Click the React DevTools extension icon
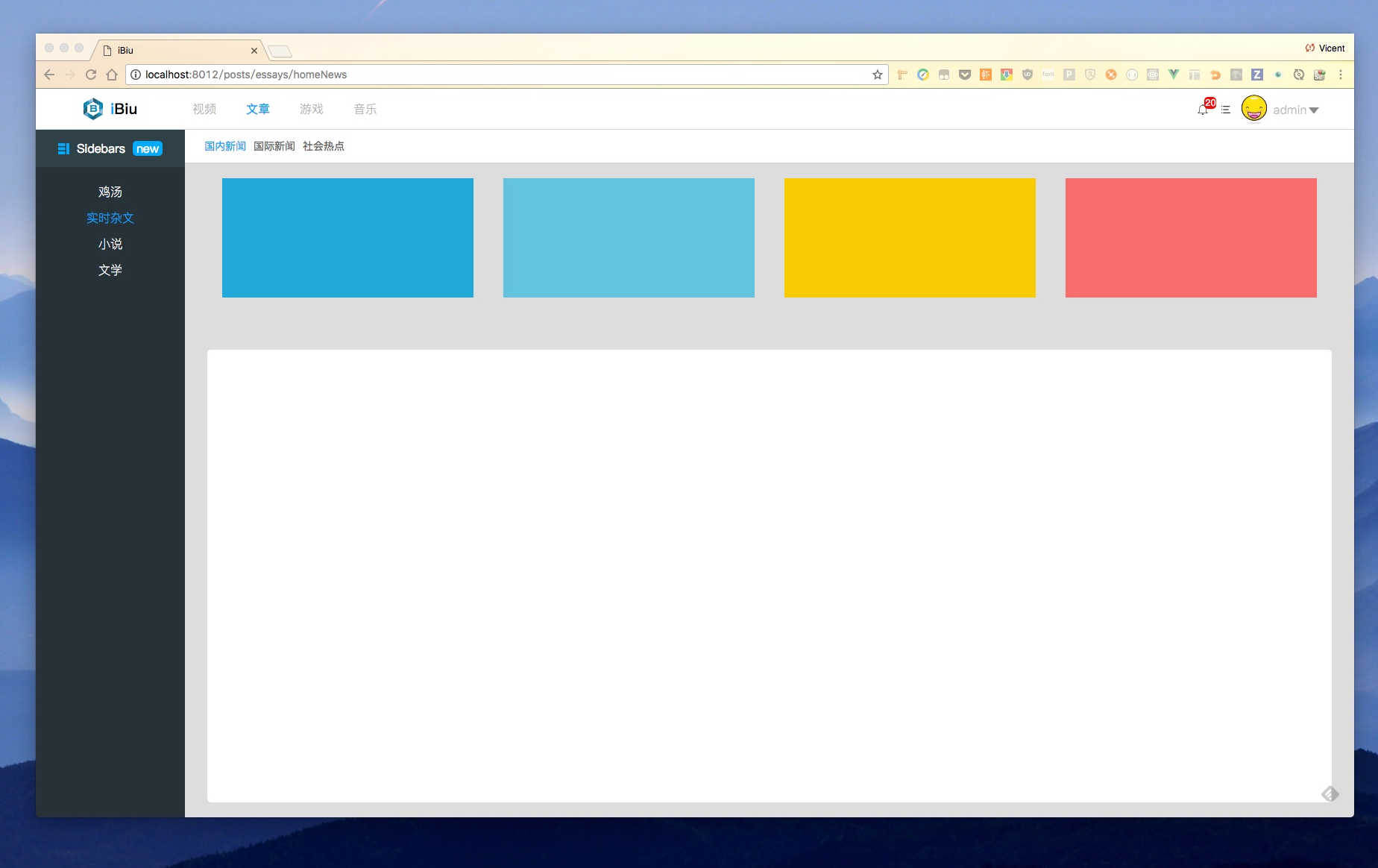The width and height of the screenshot is (1378, 868). point(1153,75)
